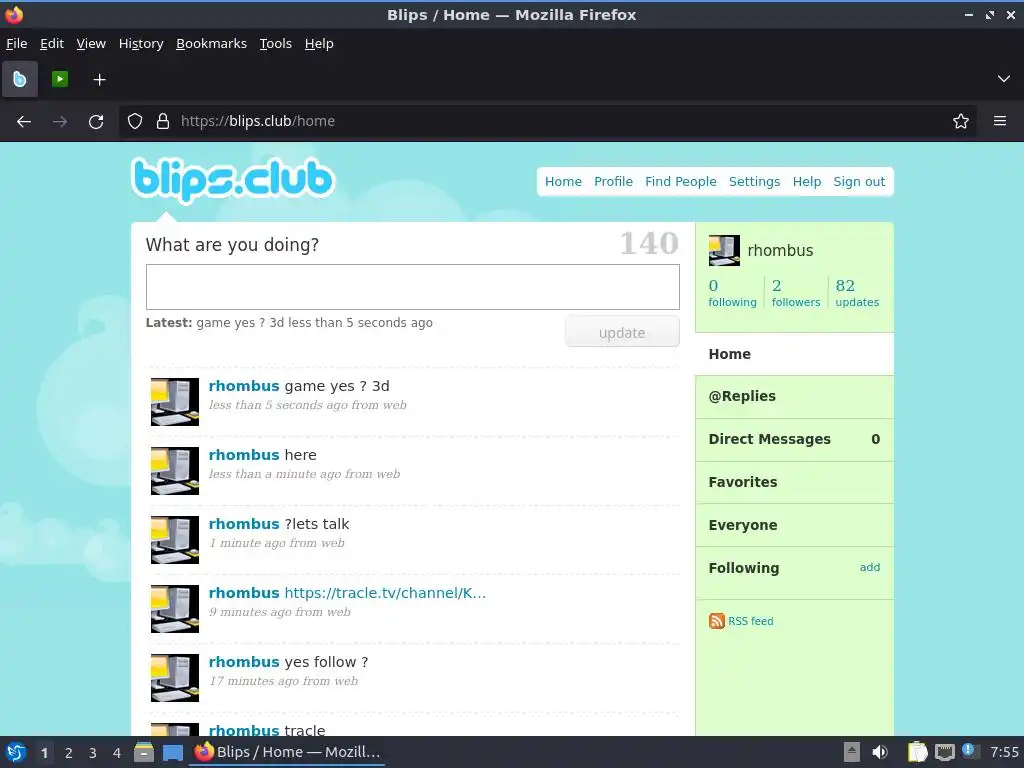This screenshot has width=1024, height=768.
Task: Open the Following sidebar section
Action: (744, 568)
